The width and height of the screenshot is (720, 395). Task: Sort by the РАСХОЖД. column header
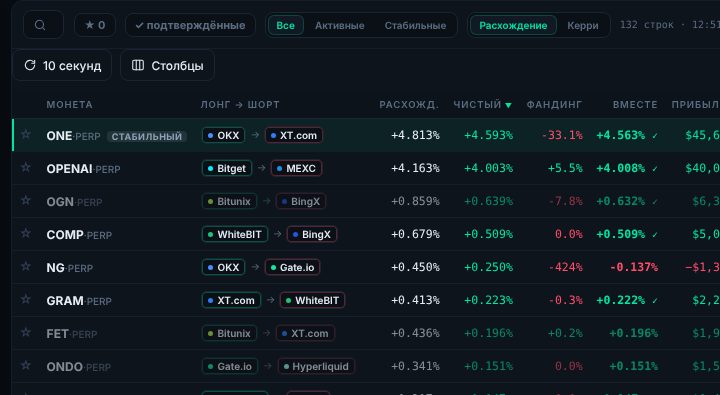(409, 105)
